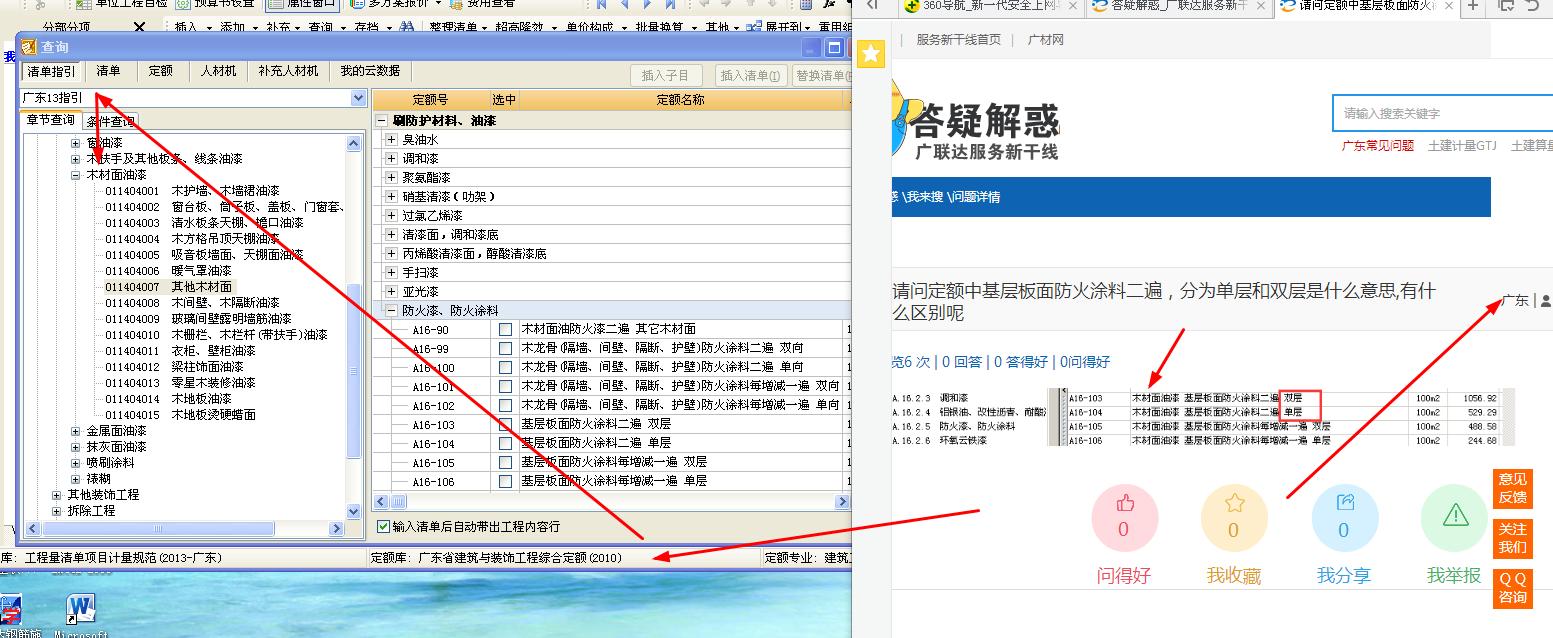
Task: Check box for A16-99 row
Action: click(x=505, y=348)
